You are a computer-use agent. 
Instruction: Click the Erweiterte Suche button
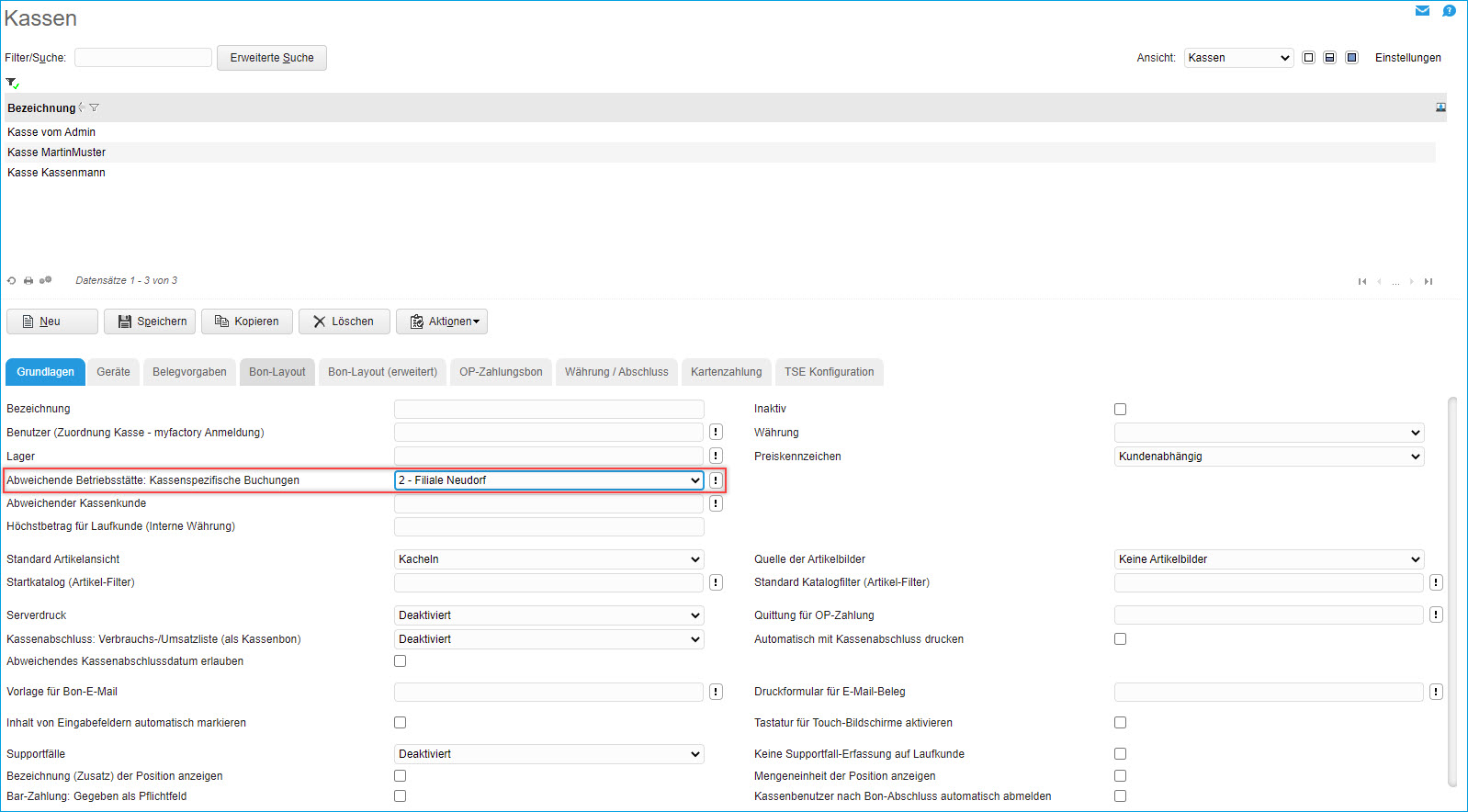(272, 58)
